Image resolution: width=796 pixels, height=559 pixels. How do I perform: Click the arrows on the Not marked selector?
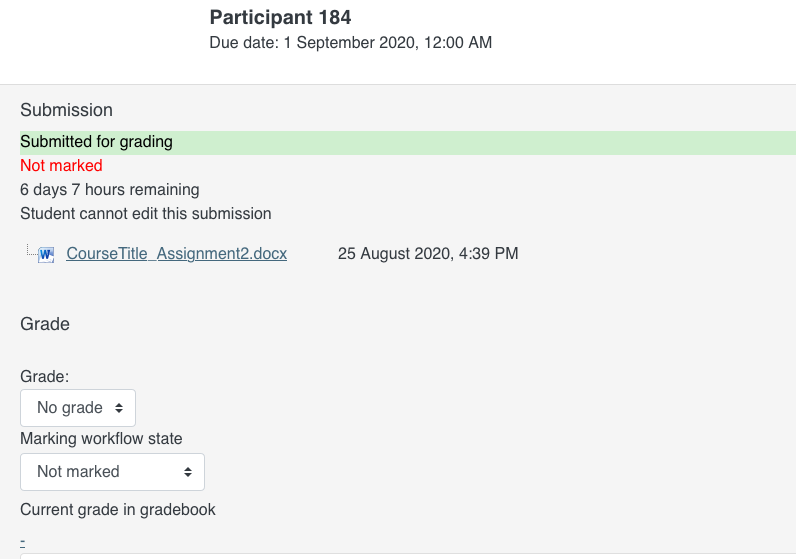point(188,472)
